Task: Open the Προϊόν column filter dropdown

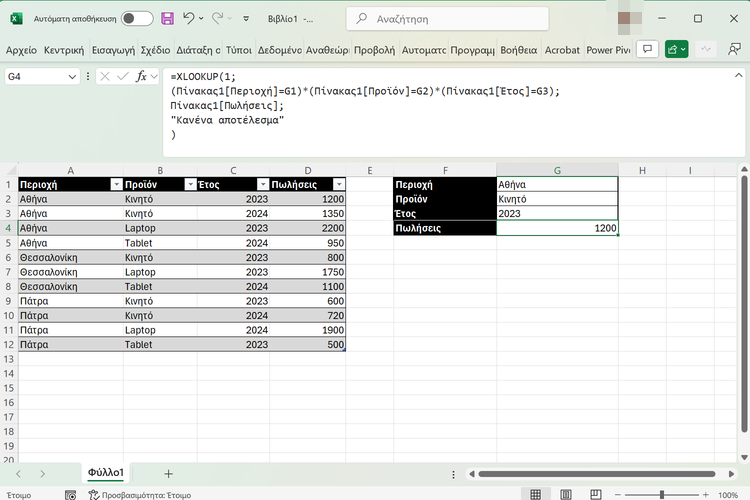Action: coord(190,185)
